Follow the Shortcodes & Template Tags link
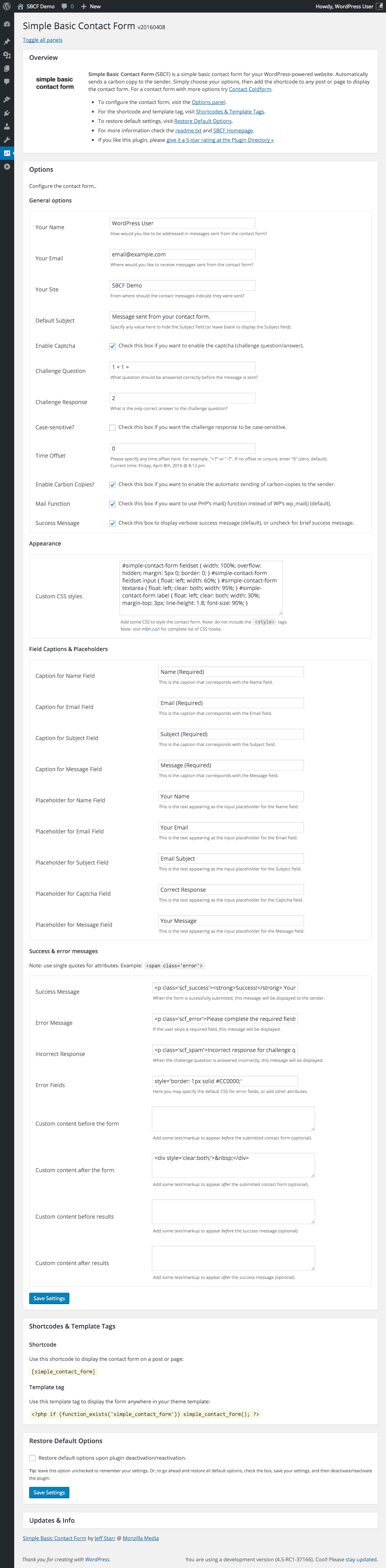The width and height of the screenshot is (386, 1568). pos(230,112)
